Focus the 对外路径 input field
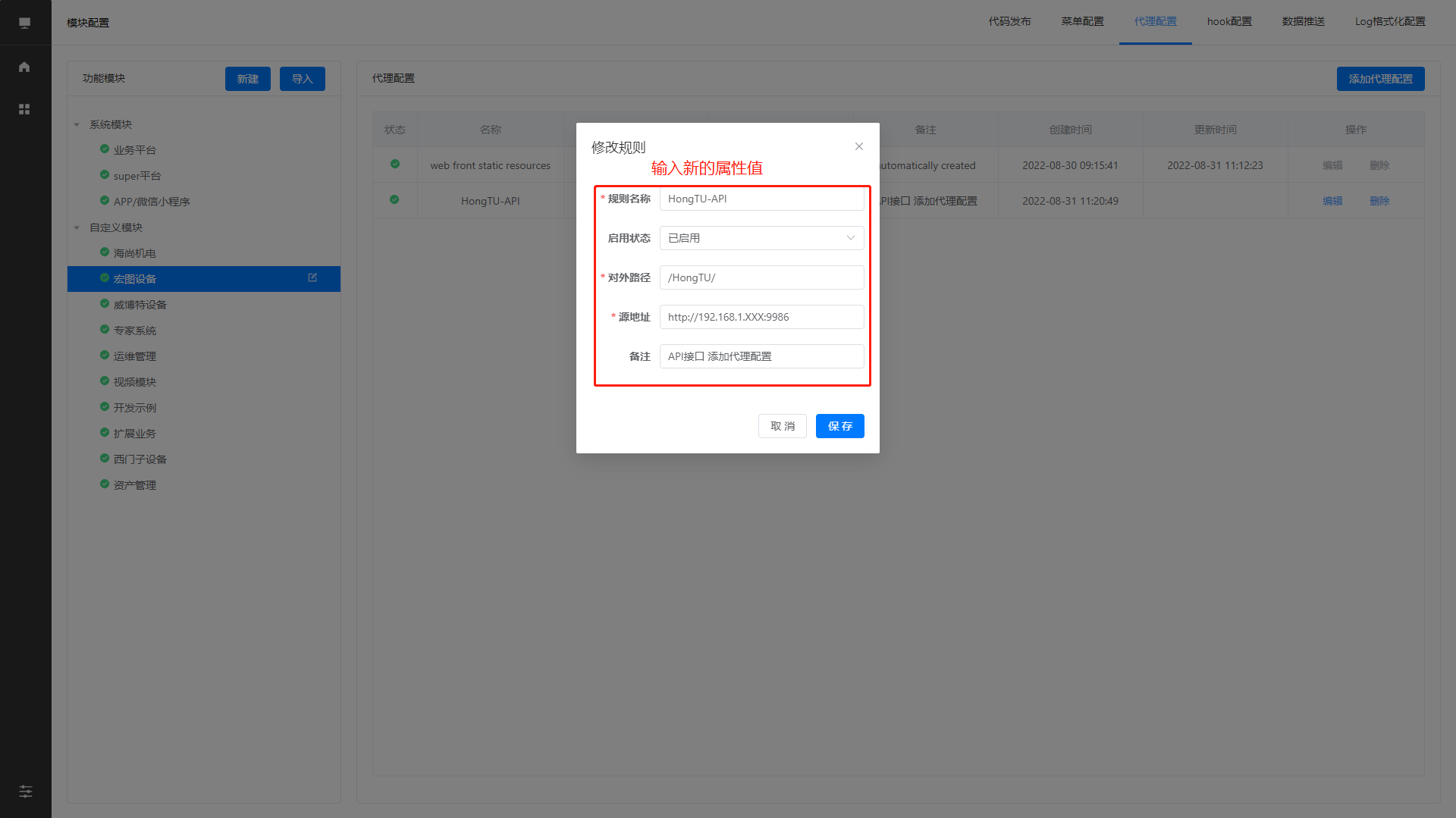Screen dimensions: 1456x818 point(761,277)
